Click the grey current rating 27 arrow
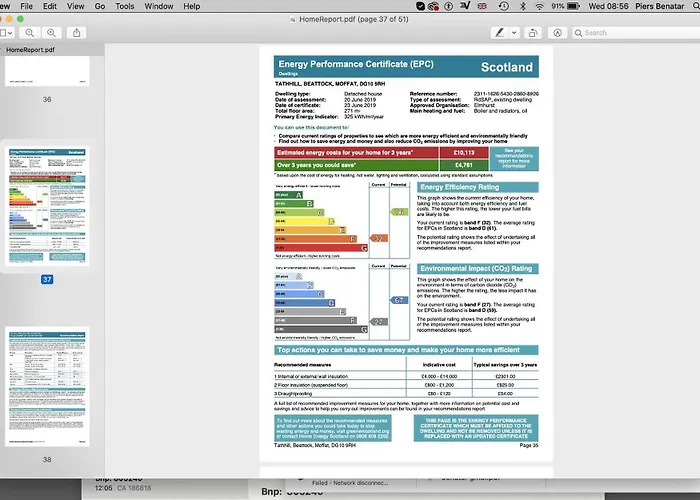Screen dimensions: 700x500 coord(379,322)
